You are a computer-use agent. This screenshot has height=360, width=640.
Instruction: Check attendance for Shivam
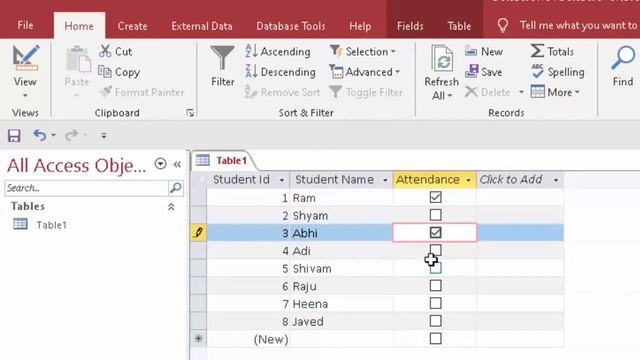[436, 268]
